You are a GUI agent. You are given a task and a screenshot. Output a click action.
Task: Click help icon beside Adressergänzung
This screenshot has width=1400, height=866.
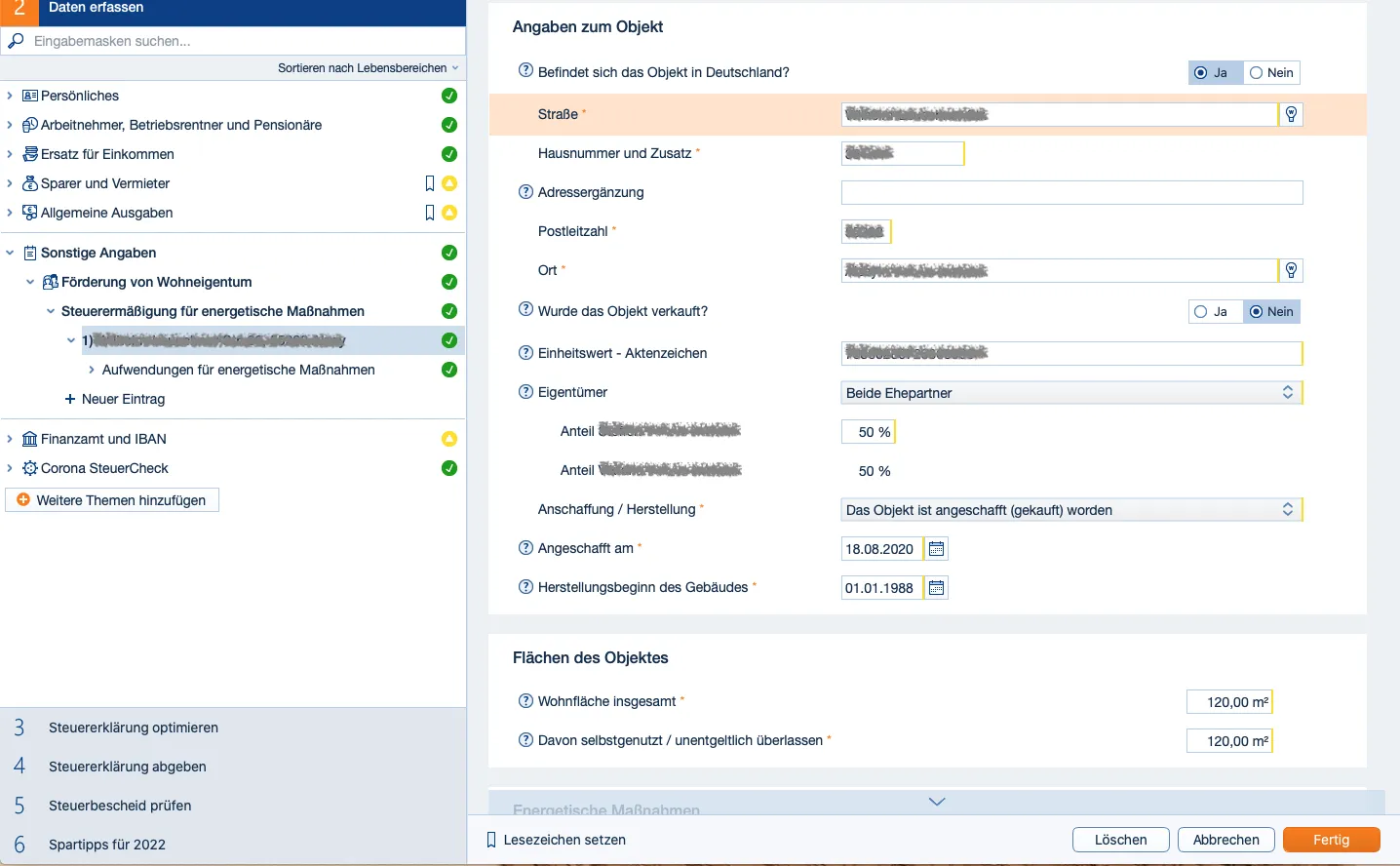(x=525, y=192)
